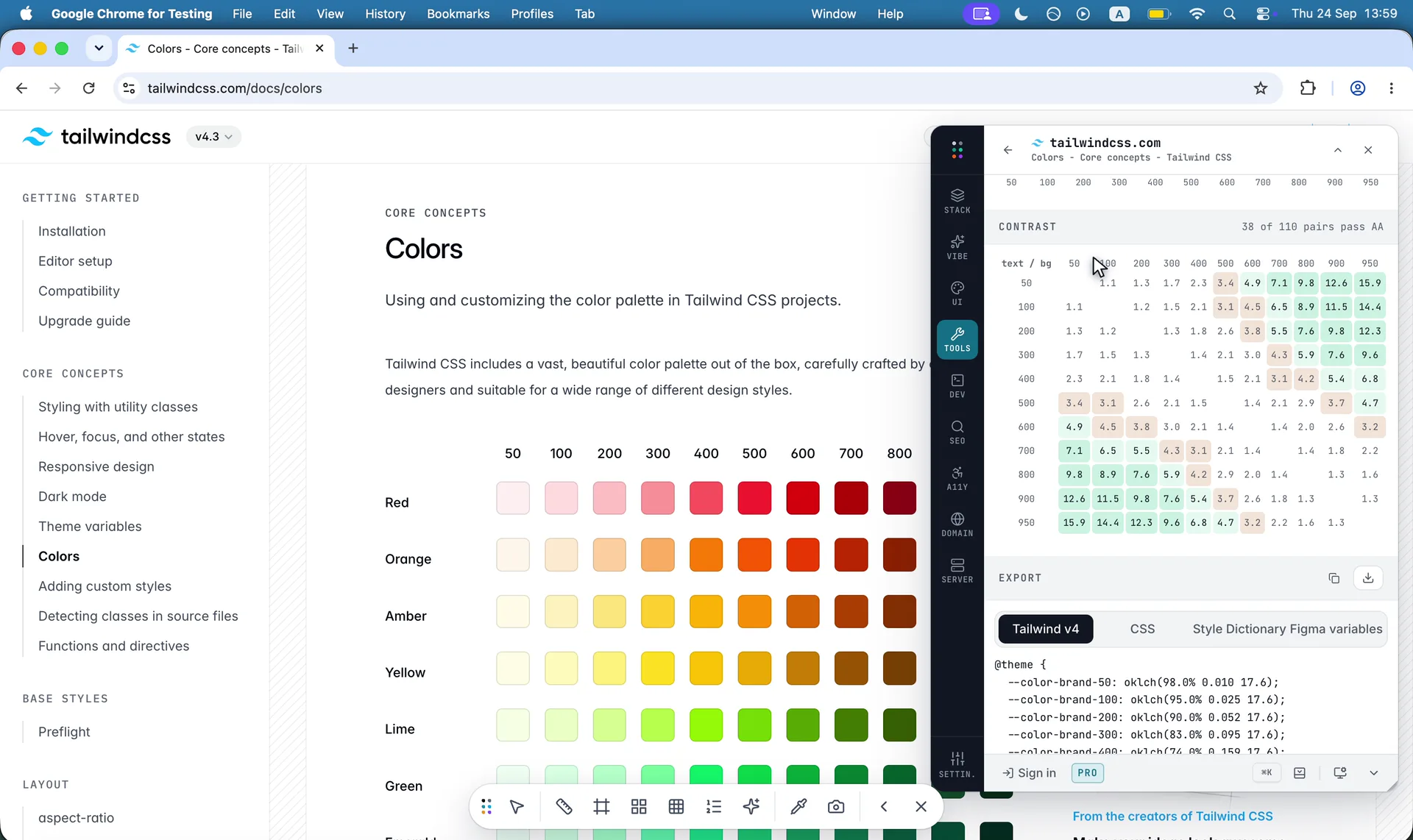Open the SEO section in sidebar
Screen dimensions: 1413x840
tap(957, 432)
